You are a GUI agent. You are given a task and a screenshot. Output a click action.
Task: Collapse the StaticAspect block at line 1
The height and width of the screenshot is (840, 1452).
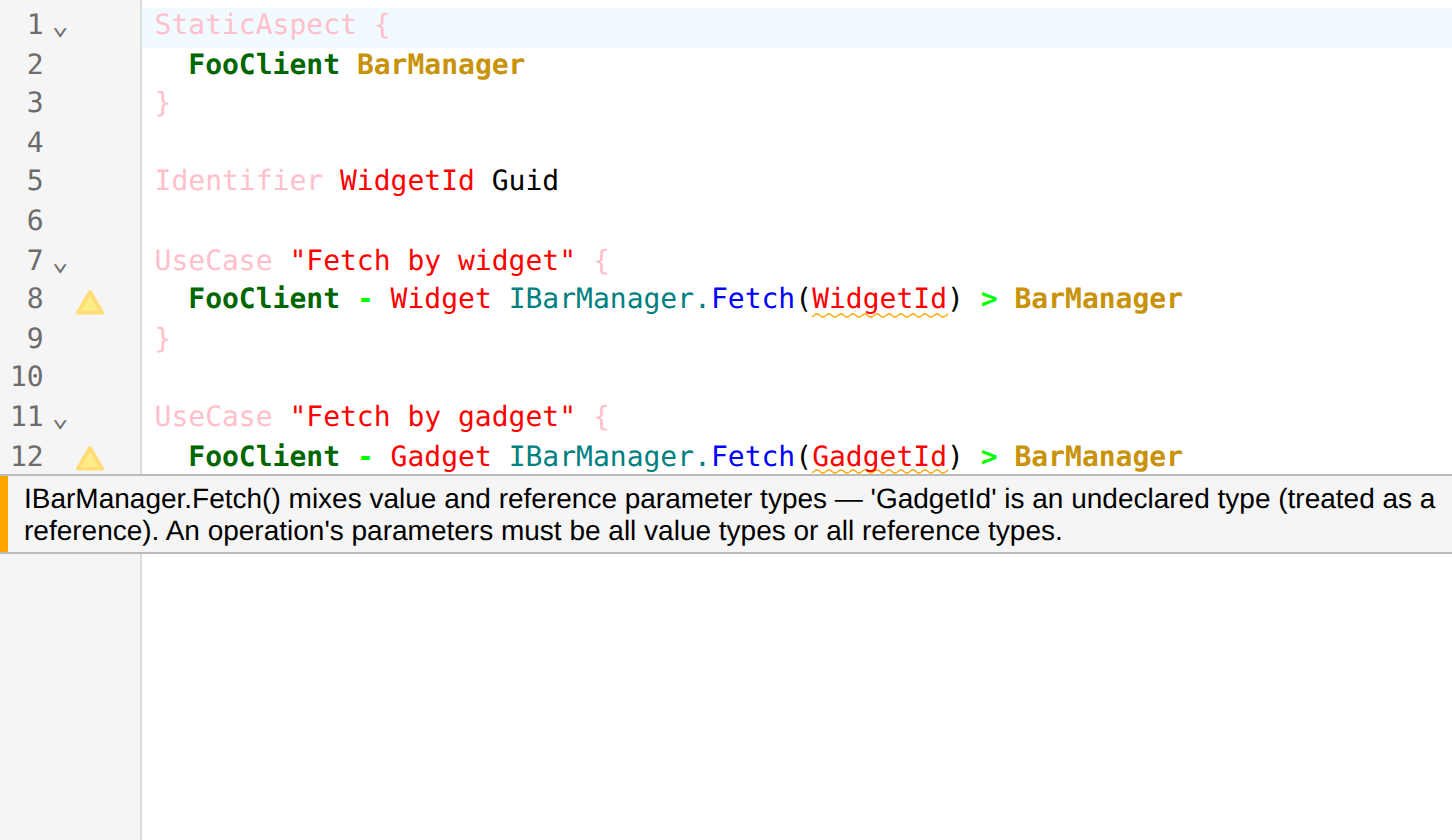pos(60,31)
